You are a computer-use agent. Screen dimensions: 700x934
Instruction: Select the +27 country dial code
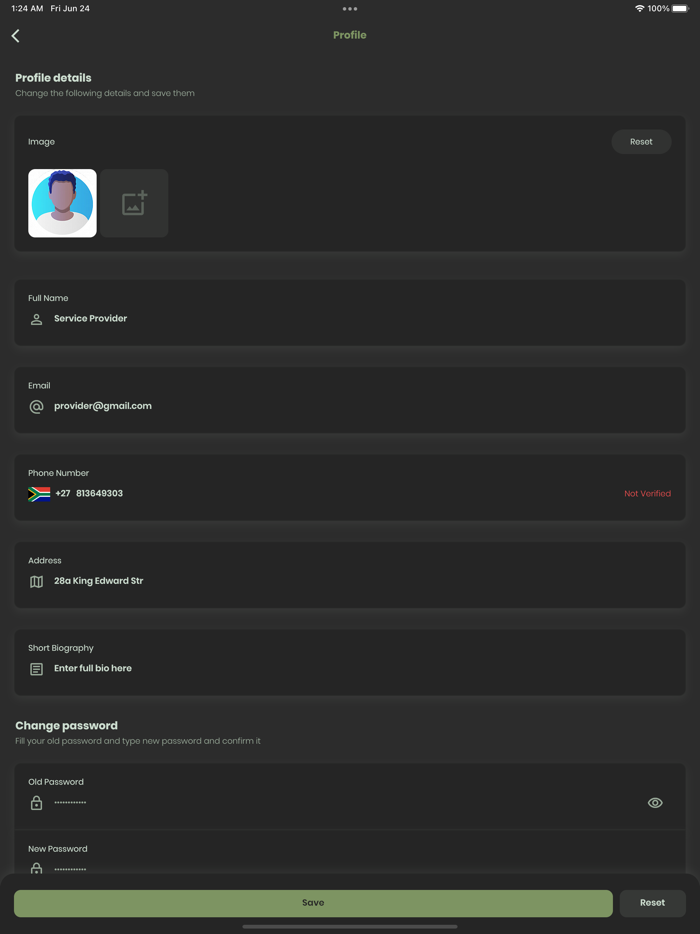coord(63,494)
